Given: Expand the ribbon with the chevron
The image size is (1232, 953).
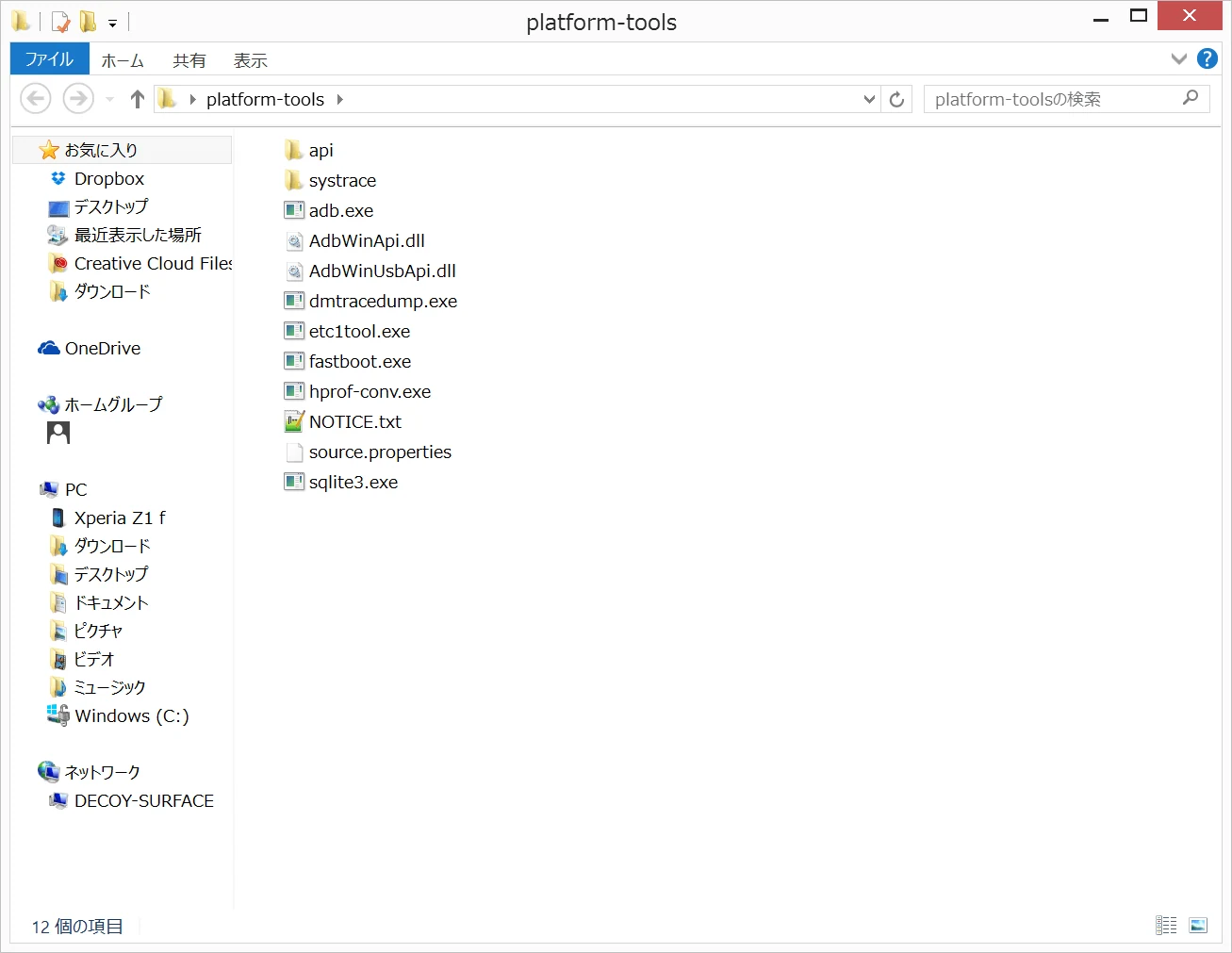Looking at the screenshot, I should [1178, 58].
